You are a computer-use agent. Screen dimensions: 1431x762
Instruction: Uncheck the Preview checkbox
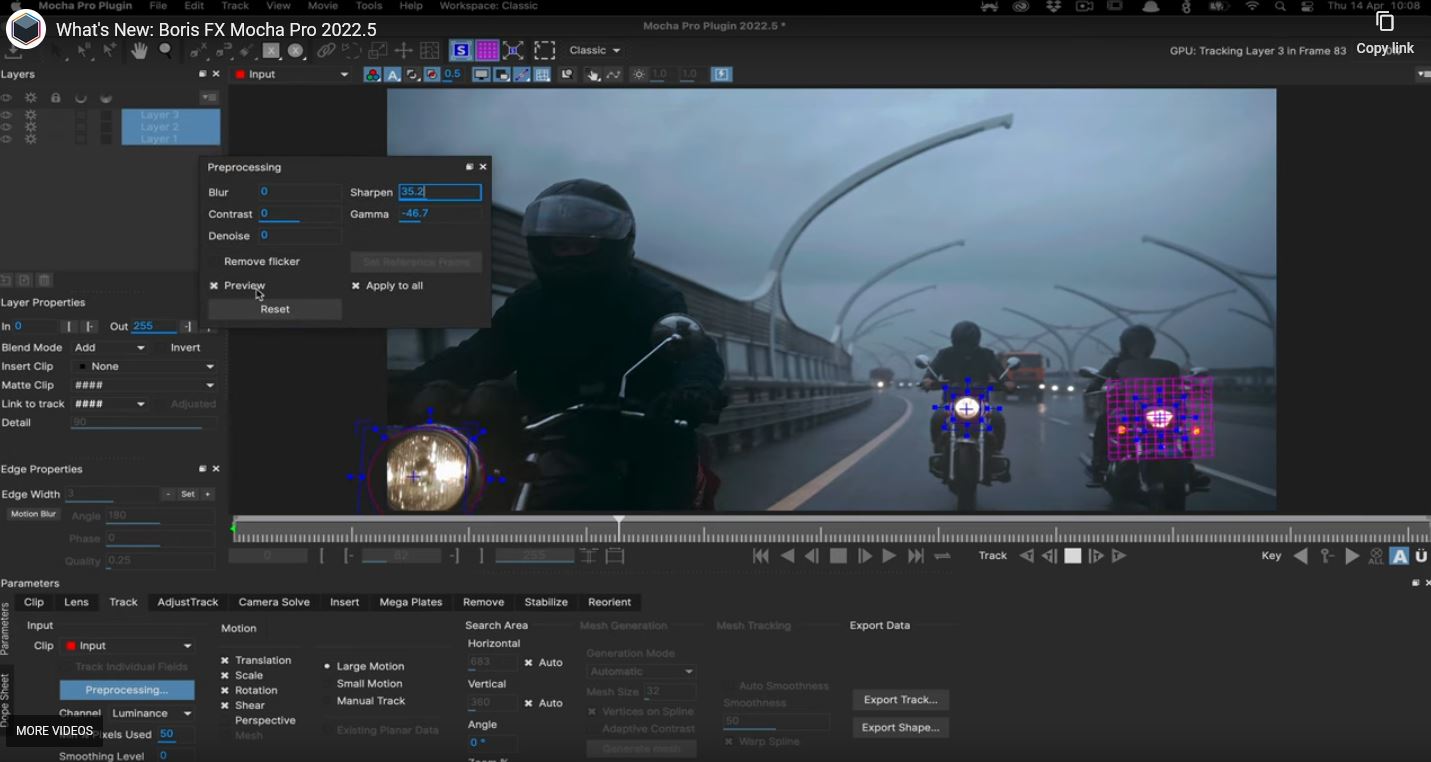214,286
